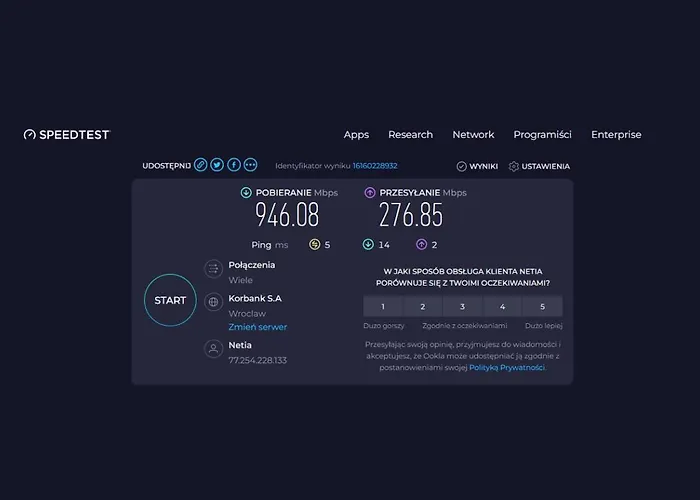Image resolution: width=700 pixels, height=500 pixels.
Task: Select rating 3 for Netia
Action: [462, 307]
